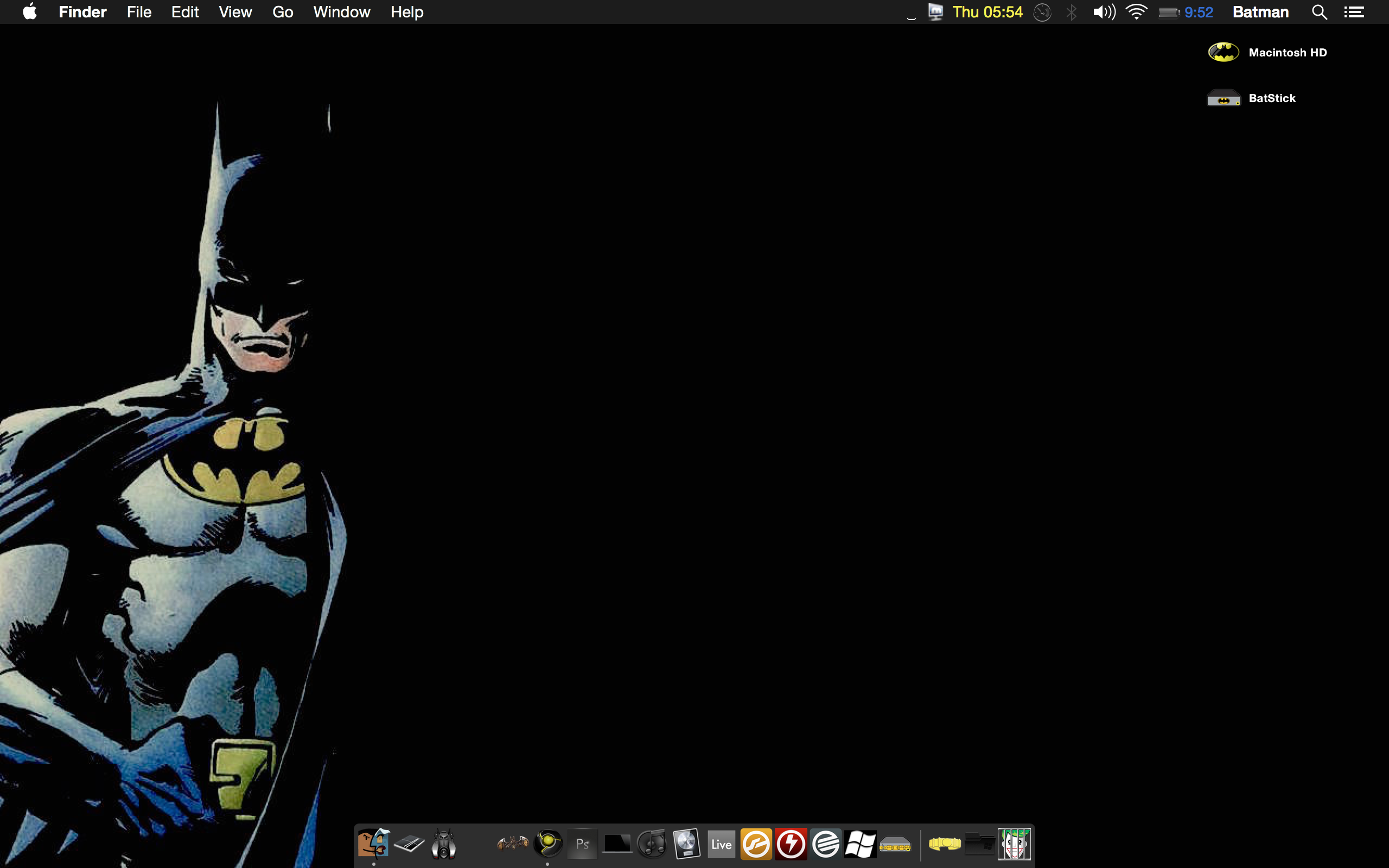
Task: Click the Batmobile icon in the dock
Action: tap(443, 844)
